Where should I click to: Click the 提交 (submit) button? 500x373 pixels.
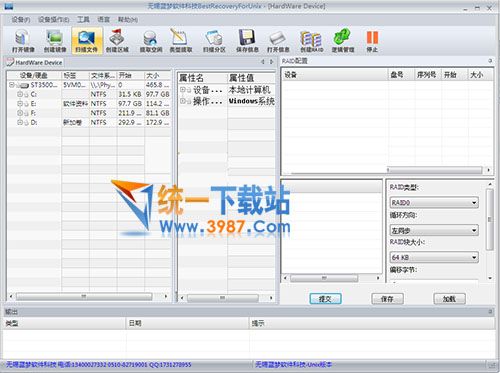click(325, 299)
